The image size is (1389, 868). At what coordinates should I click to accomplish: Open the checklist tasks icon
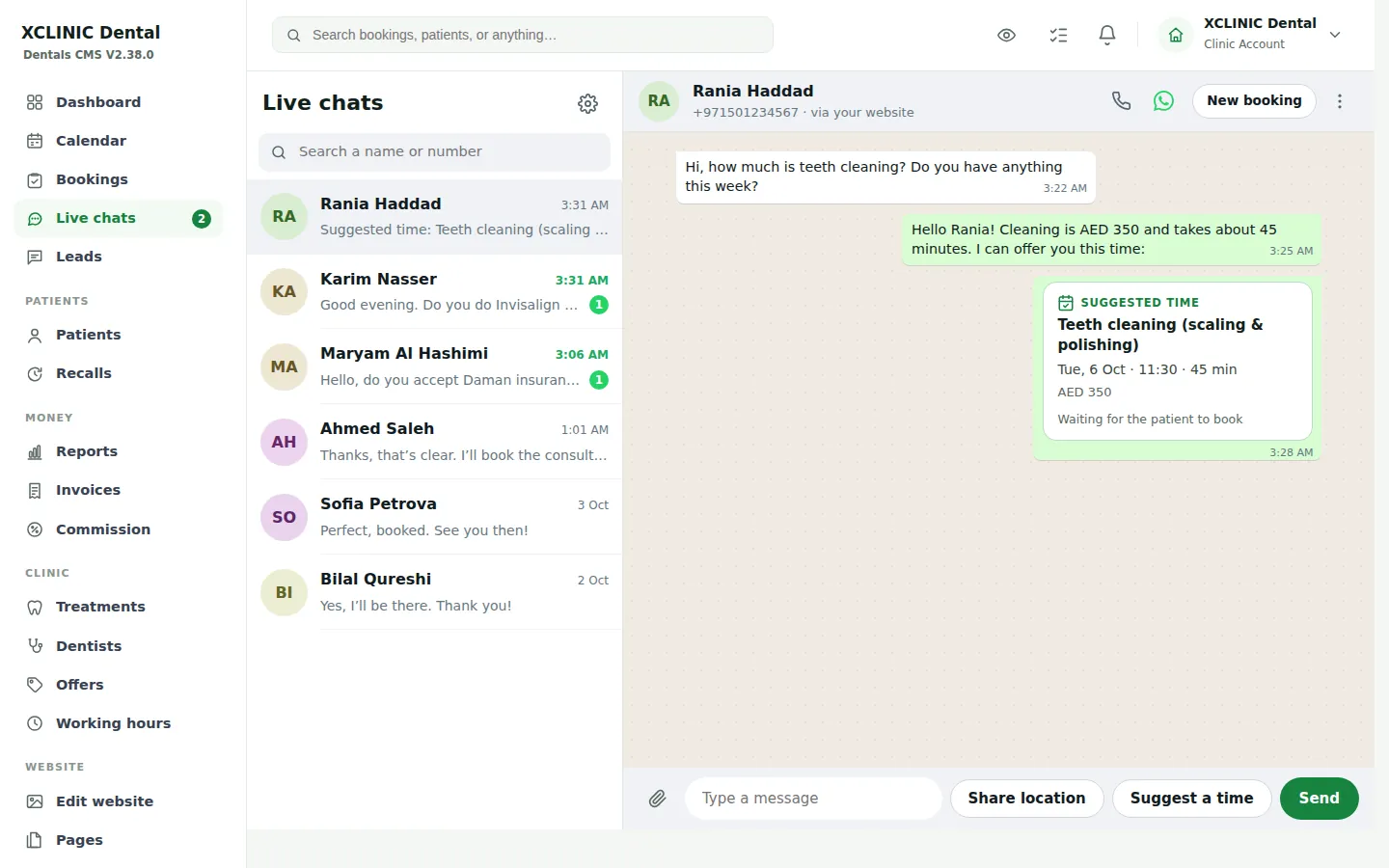1058,35
